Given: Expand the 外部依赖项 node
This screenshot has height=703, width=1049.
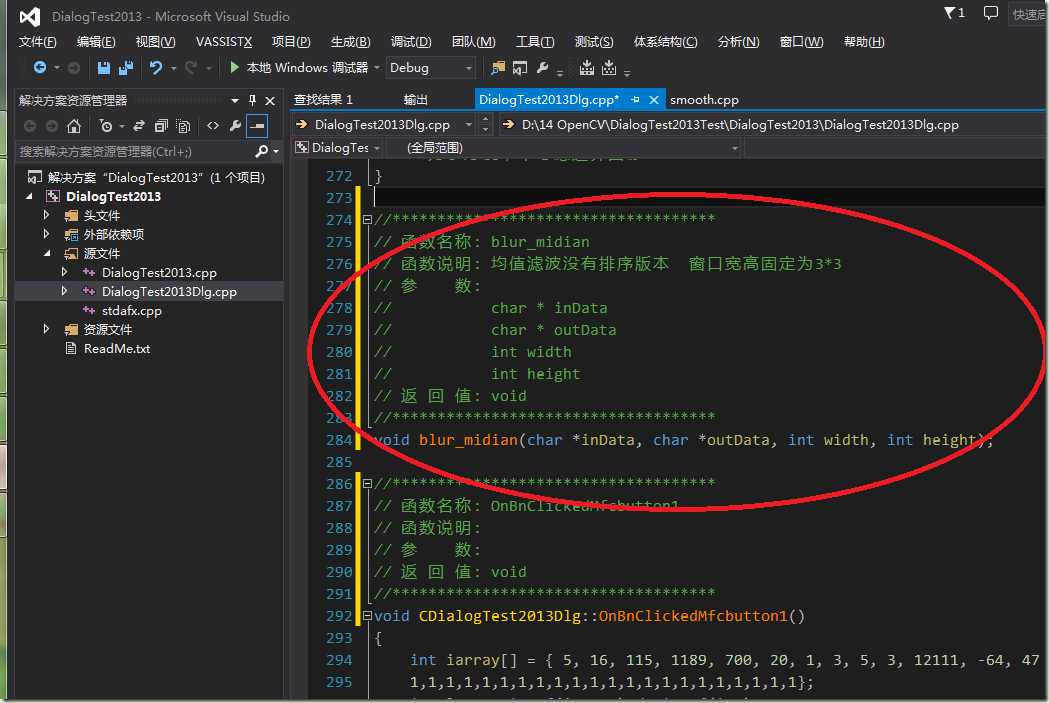Looking at the screenshot, I should pos(46,233).
